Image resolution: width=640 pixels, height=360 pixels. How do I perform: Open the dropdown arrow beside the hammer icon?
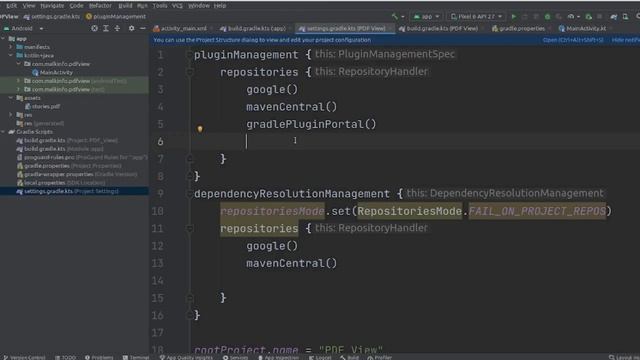pyautogui.click(x=402, y=17)
